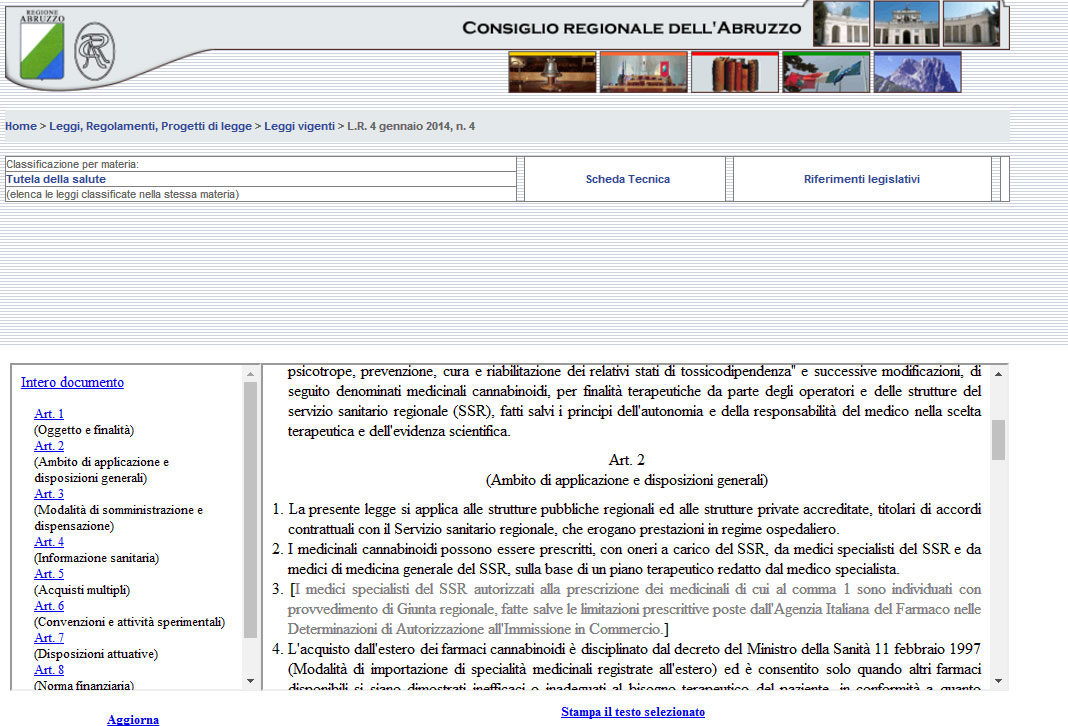Screen dimensions: 1068x726
Task: Click the circular CR monogram emblem
Action: pyautogui.click(x=95, y=51)
